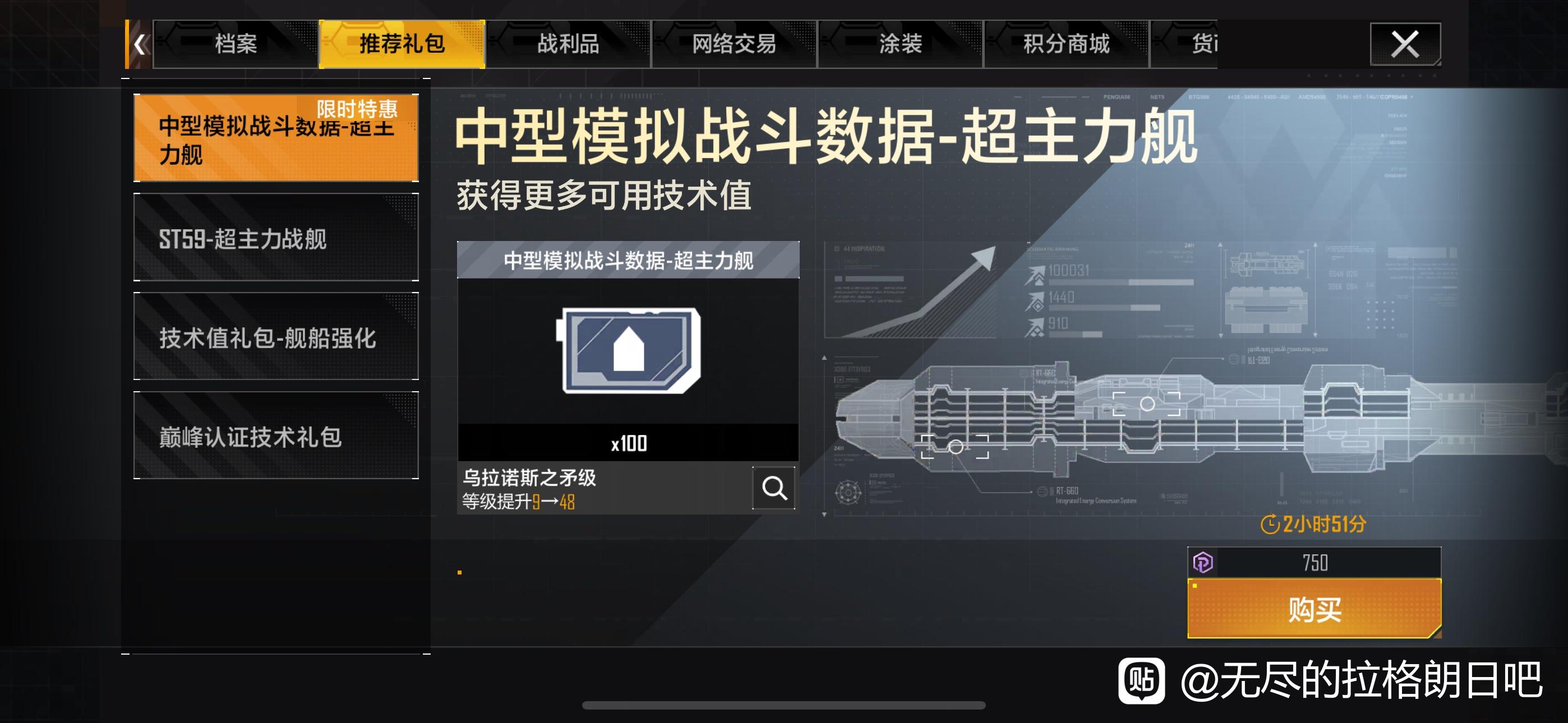The image size is (1568, 723).
Task: Open the 网络交易 tab
Action: point(734,44)
